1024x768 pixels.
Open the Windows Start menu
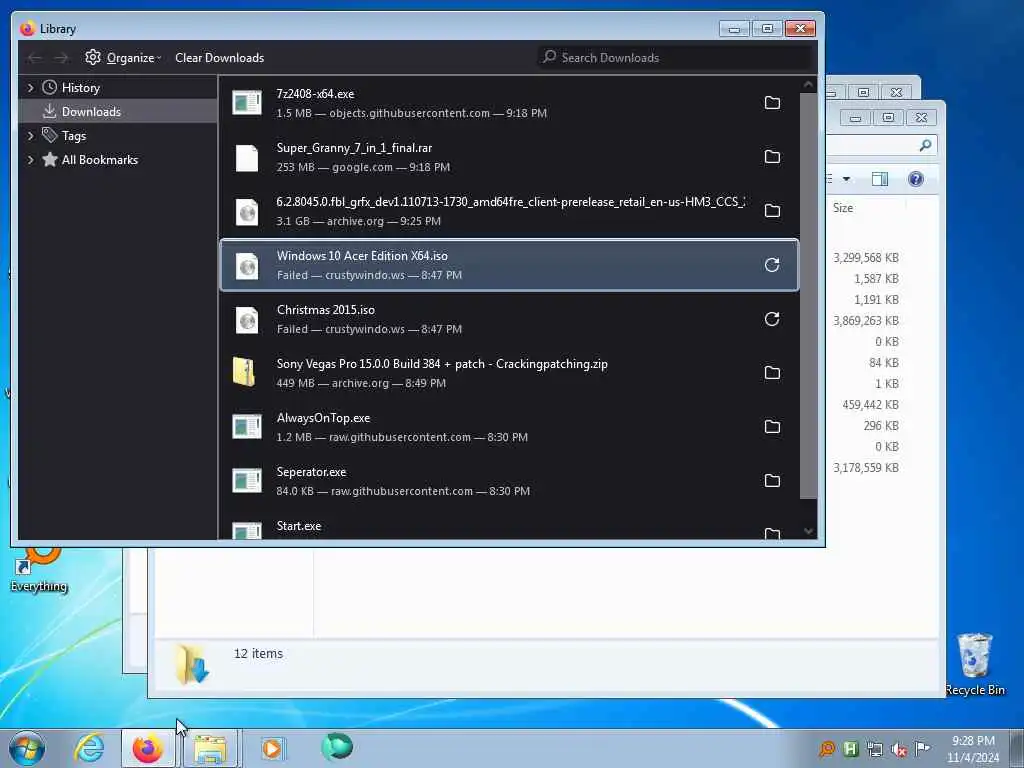(x=27, y=748)
